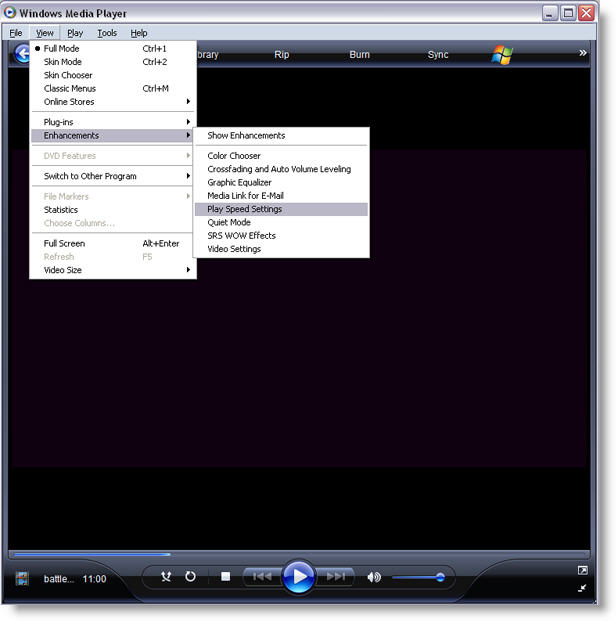Click the Windows logo icon
The image size is (616, 621).
click(x=502, y=54)
